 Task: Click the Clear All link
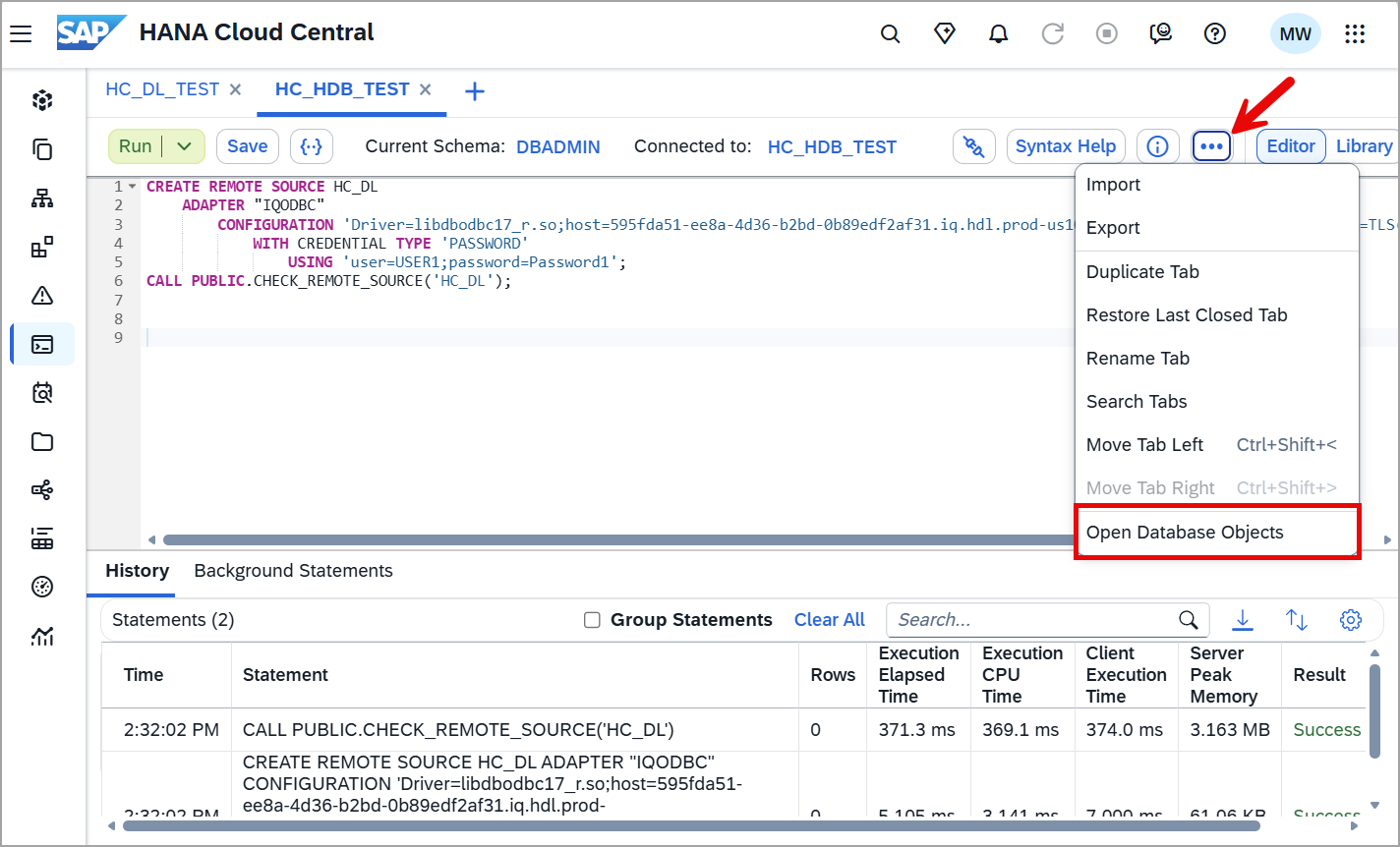(830, 620)
